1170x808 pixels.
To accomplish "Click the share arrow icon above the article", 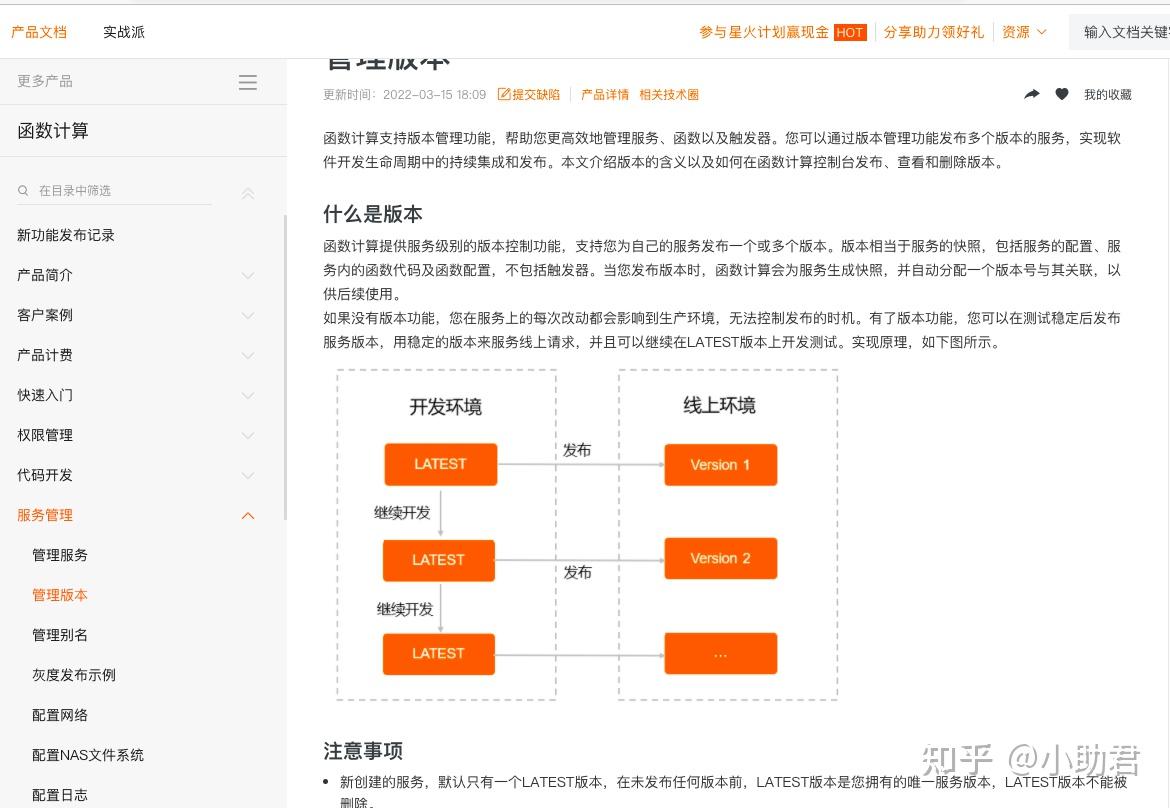I will (1032, 93).
